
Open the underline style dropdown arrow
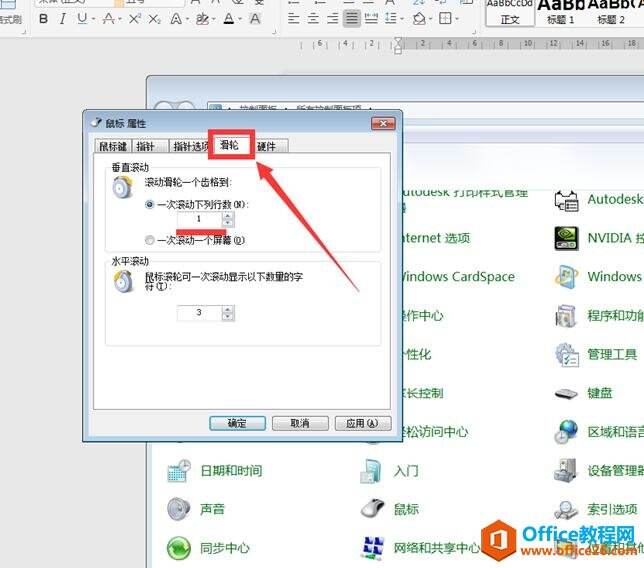coord(94,19)
